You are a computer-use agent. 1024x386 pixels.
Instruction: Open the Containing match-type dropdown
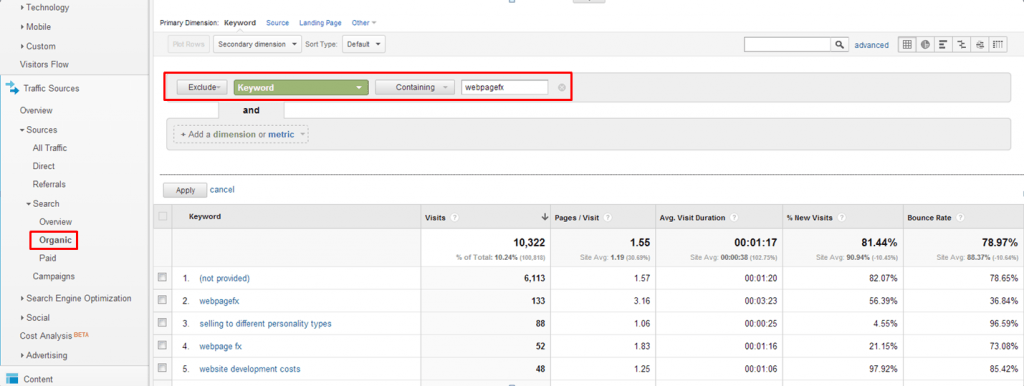(415, 88)
